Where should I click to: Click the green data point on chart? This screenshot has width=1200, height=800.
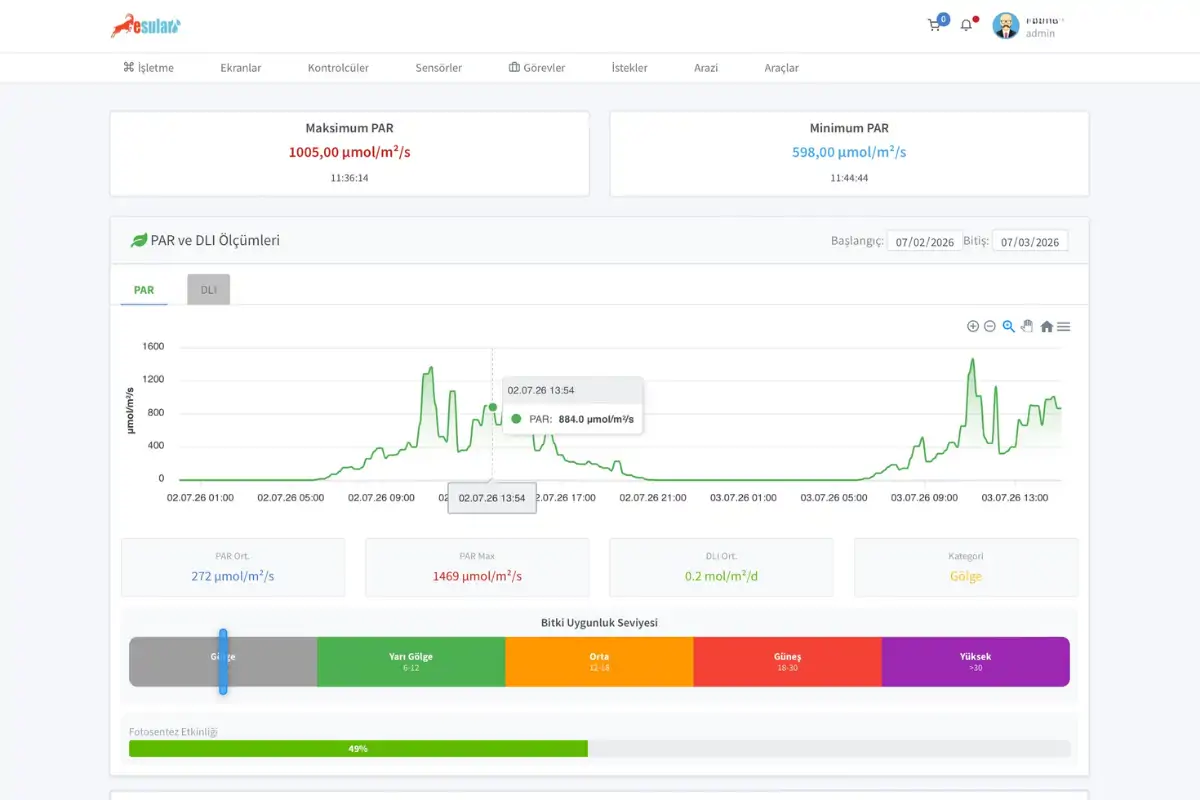pos(492,407)
